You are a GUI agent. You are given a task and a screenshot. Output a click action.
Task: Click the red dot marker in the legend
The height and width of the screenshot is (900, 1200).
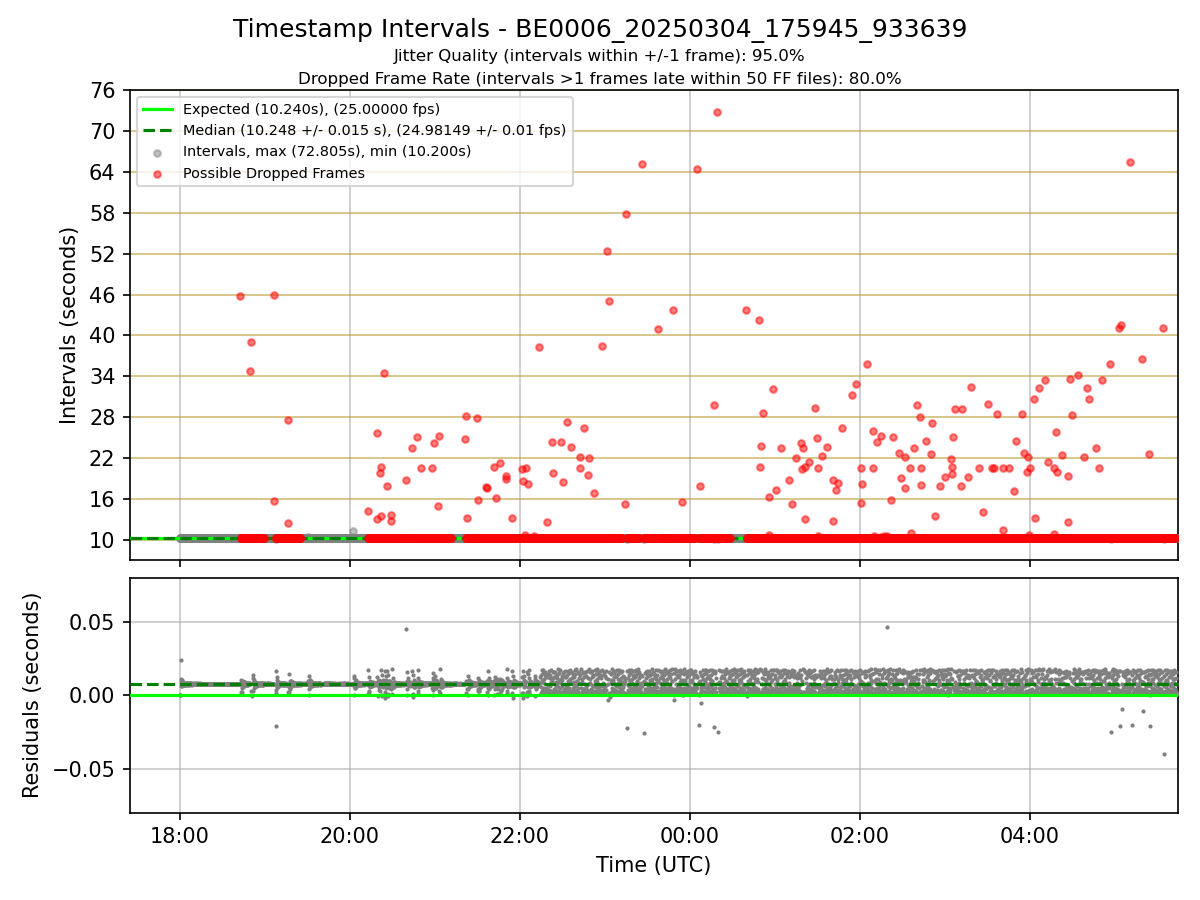click(158, 173)
